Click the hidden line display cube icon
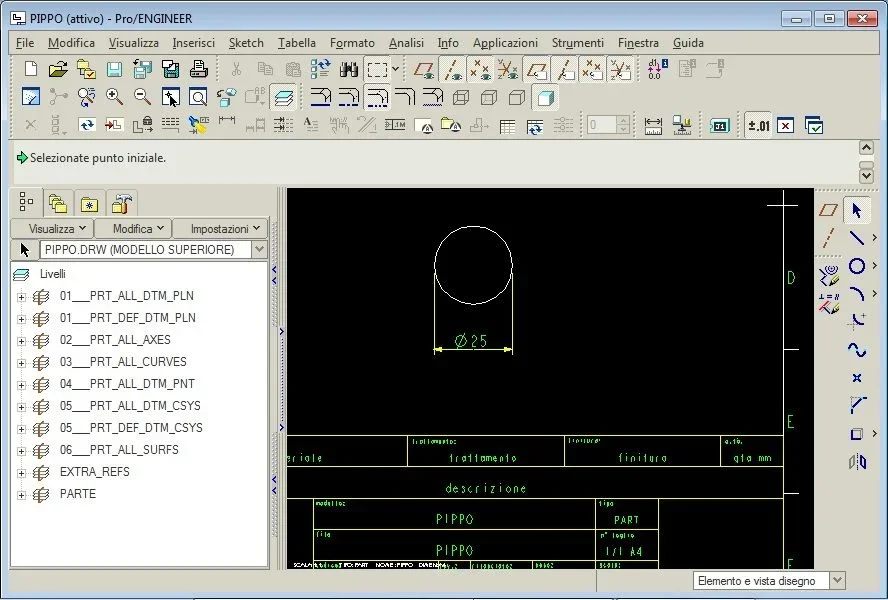The width and height of the screenshot is (888, 600). [x=489, y=97]
